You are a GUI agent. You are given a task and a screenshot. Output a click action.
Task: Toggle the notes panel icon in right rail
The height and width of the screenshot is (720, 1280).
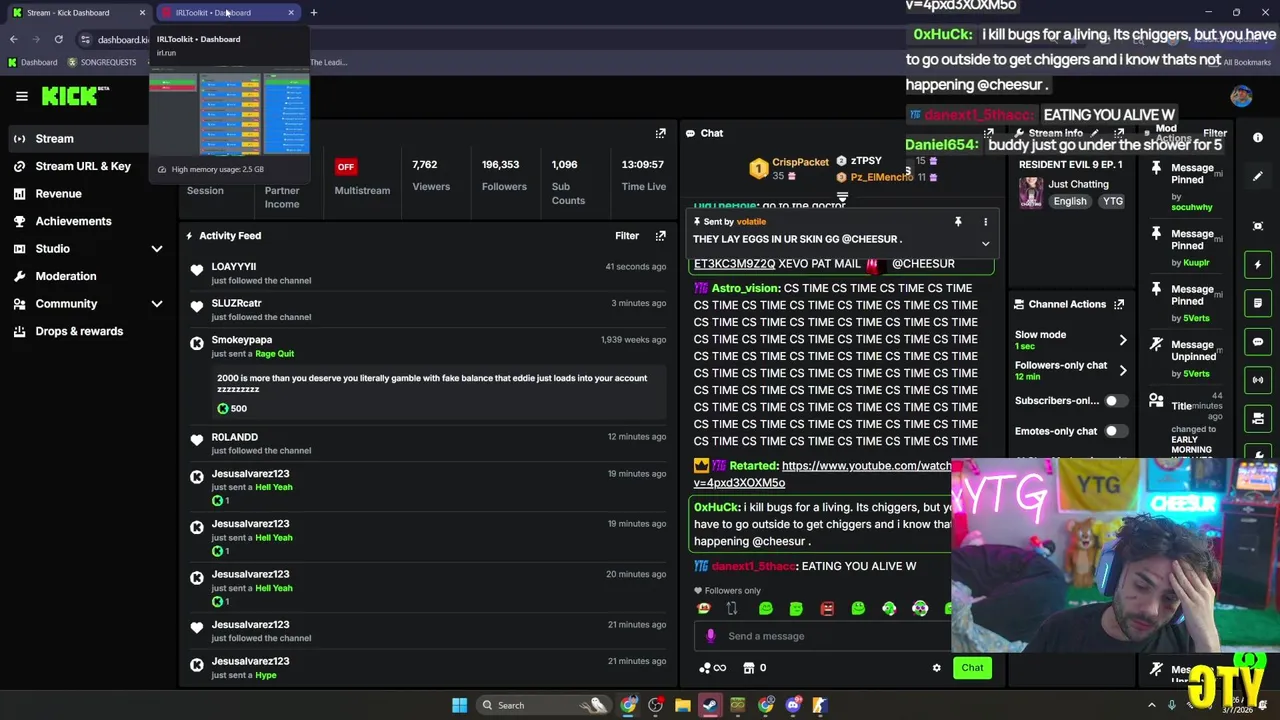click(x=1258, y=303)
